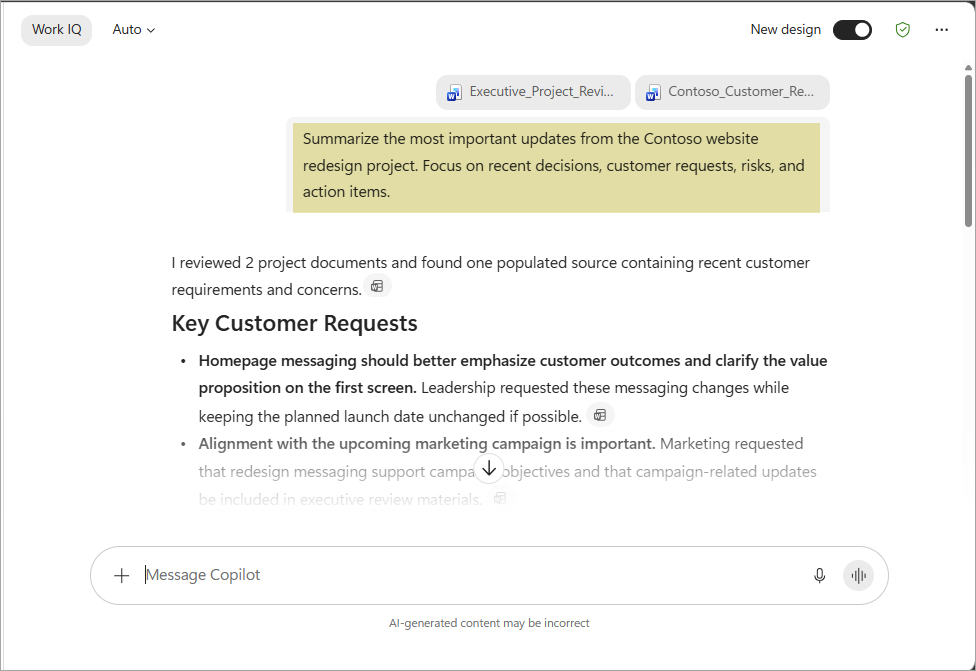This screenshot has height=671, width=976.
Task: Click 'I reviewed 2 project documents' sentence
Action: pos(490,276)
